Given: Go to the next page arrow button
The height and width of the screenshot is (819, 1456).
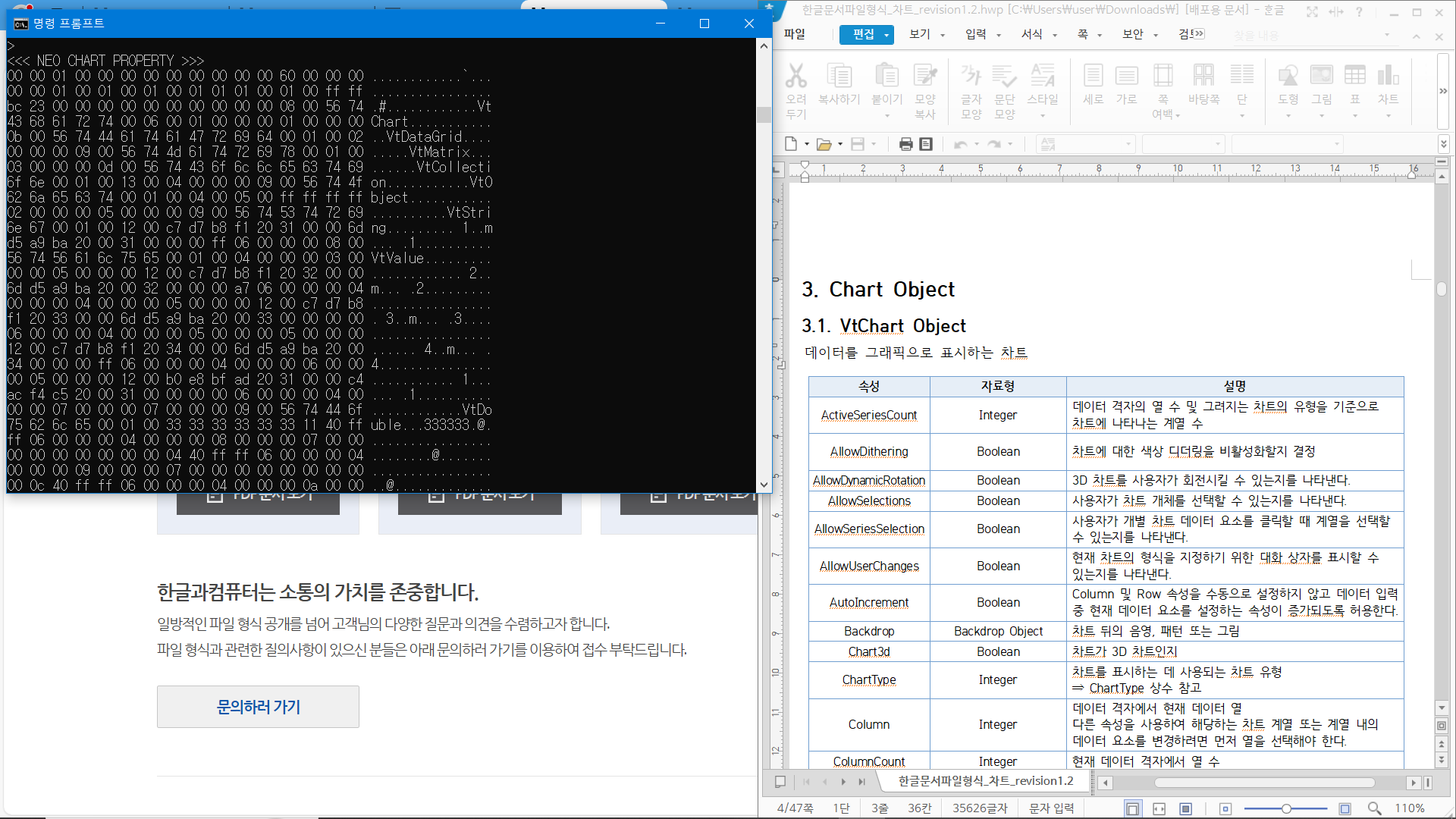Looking at the screenshot, I should pos(843,782).
